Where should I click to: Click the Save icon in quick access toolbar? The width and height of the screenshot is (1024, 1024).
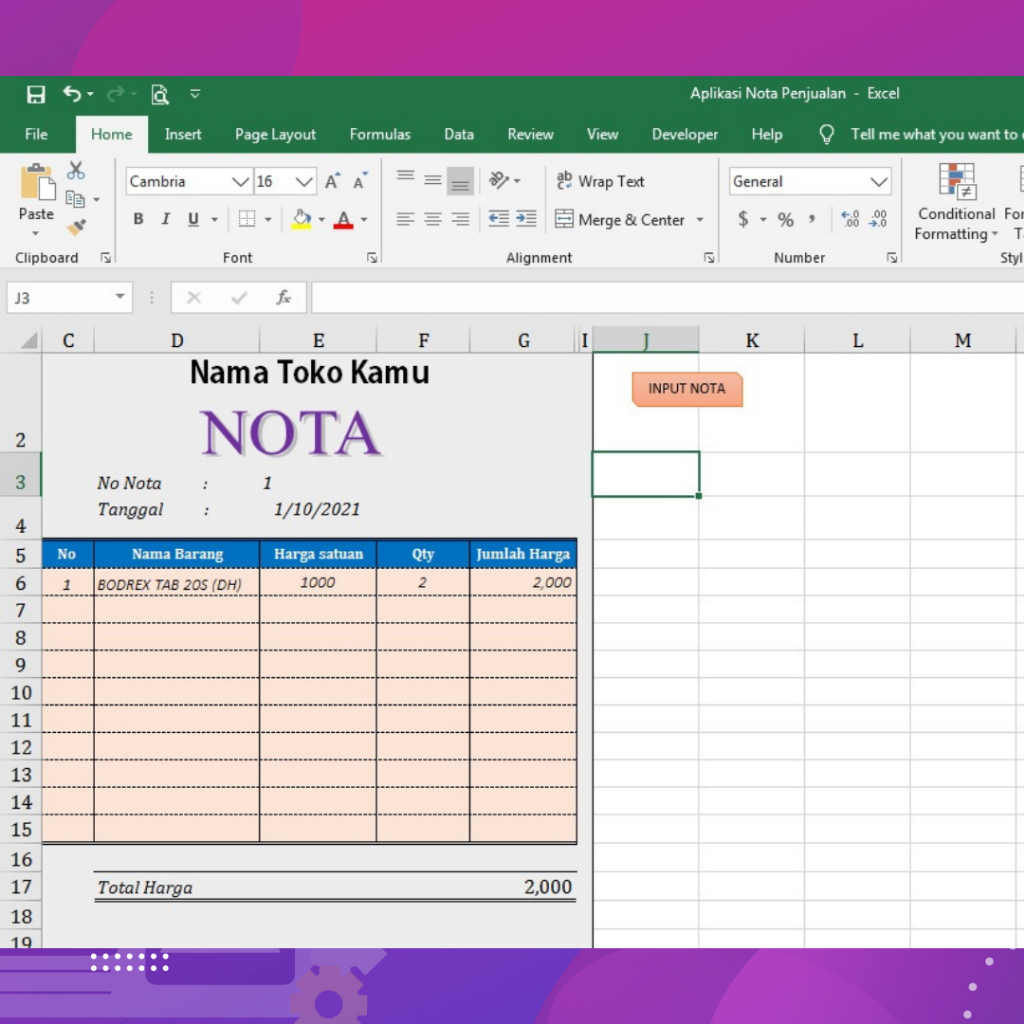(36, 94)
